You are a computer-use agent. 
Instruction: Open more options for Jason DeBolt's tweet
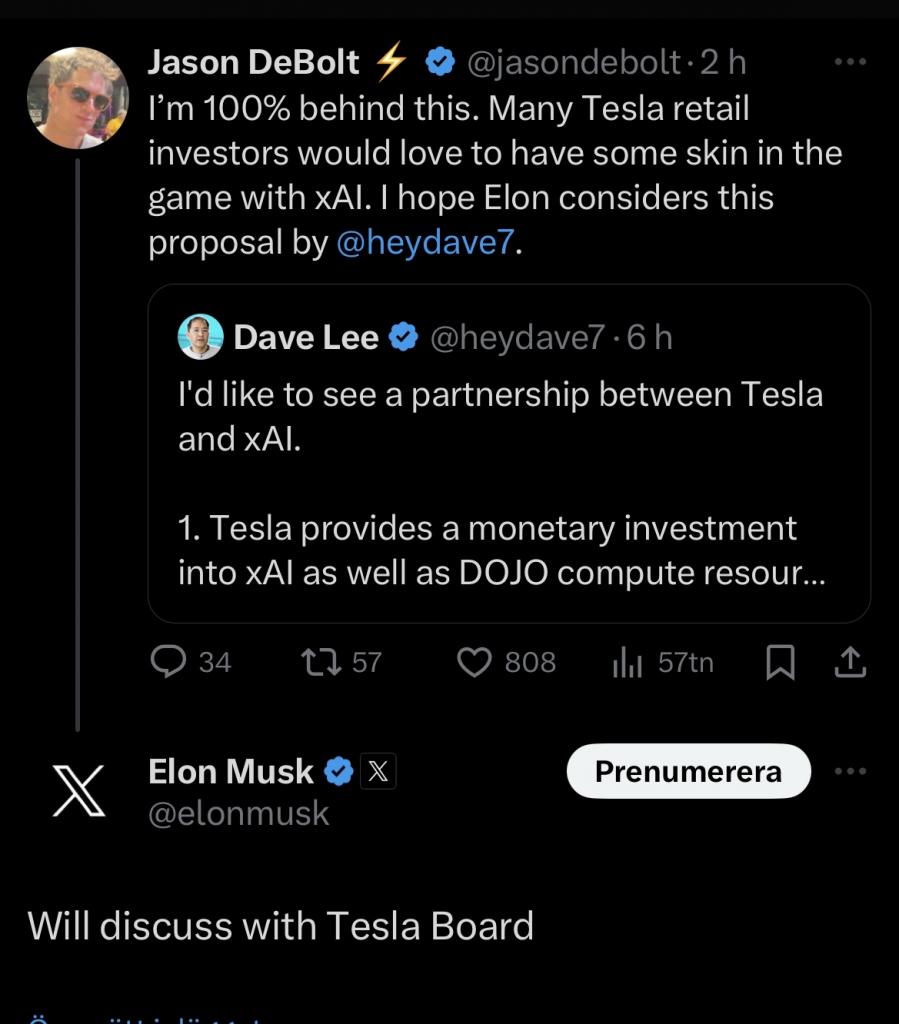coord(850,62)
